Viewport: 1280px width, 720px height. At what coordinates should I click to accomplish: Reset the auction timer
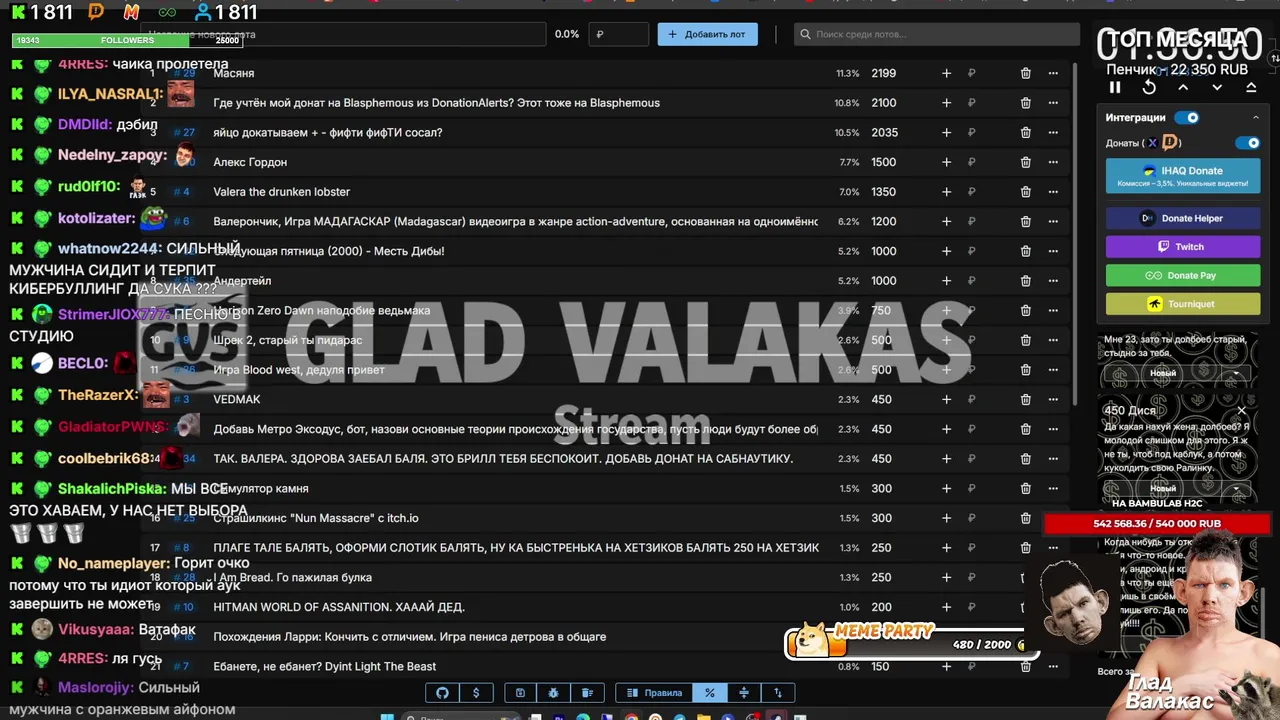[x=1149, y=88]
